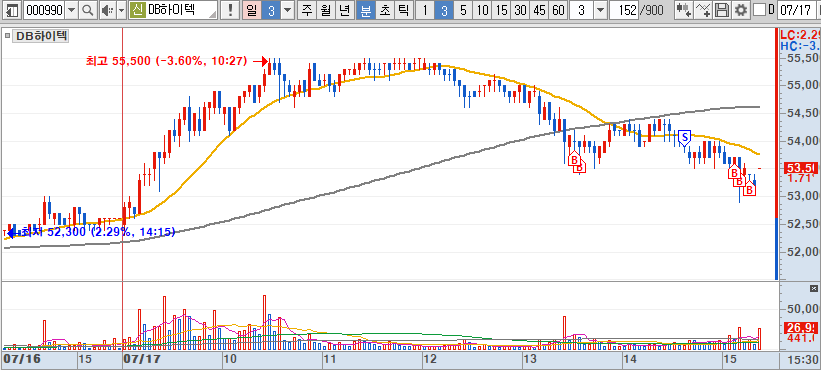Select the 주 weekly period button
The height and width of the screenshot is (370, 821).
[306, 10]
